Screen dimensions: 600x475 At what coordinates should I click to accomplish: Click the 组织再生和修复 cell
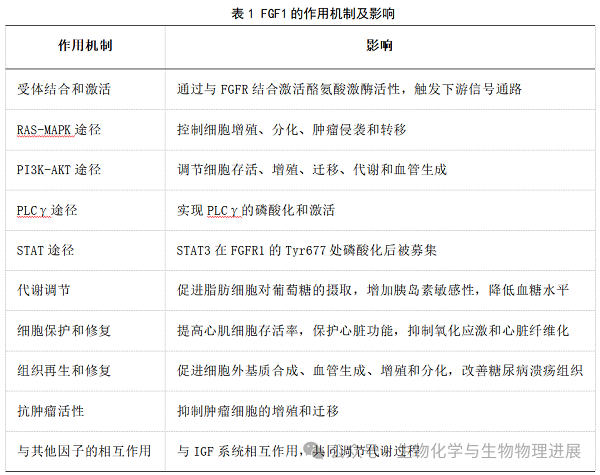[64, 370]
